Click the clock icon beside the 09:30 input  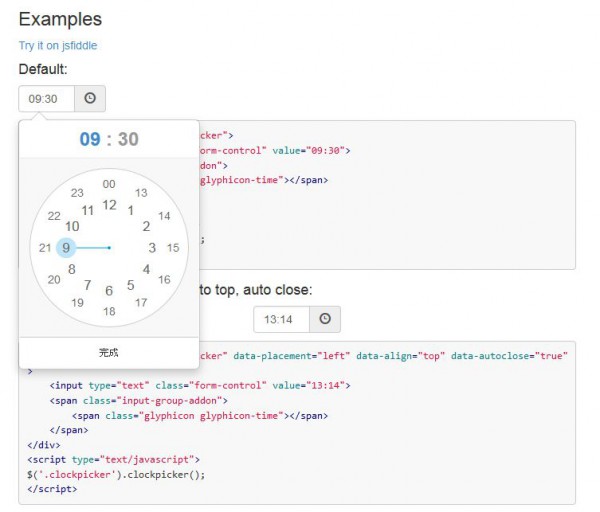(x=90, y=98)
